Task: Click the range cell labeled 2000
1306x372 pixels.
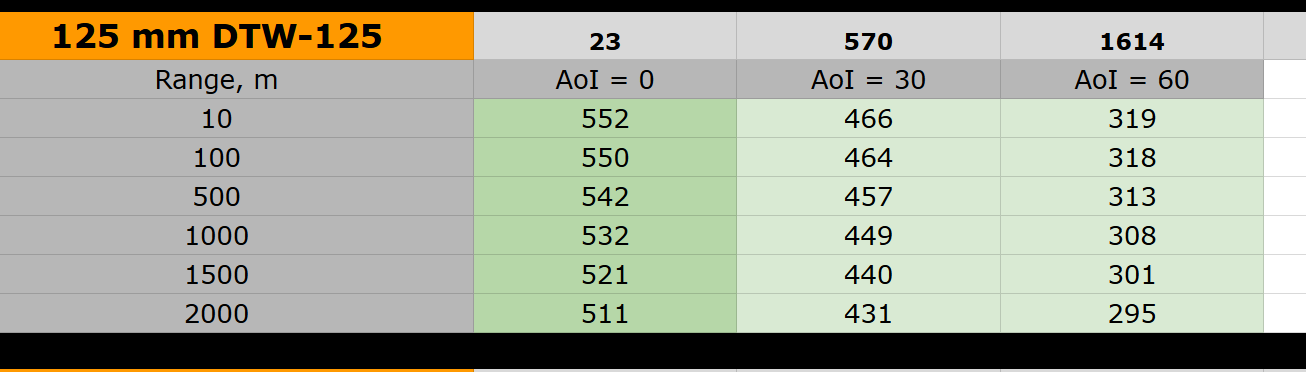Action: 236,314
